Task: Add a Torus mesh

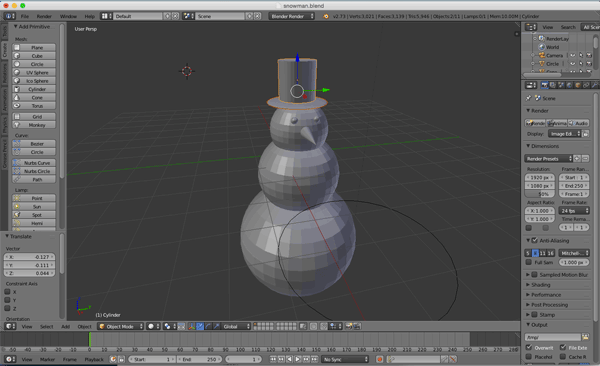Action: (x=34, y=106)
